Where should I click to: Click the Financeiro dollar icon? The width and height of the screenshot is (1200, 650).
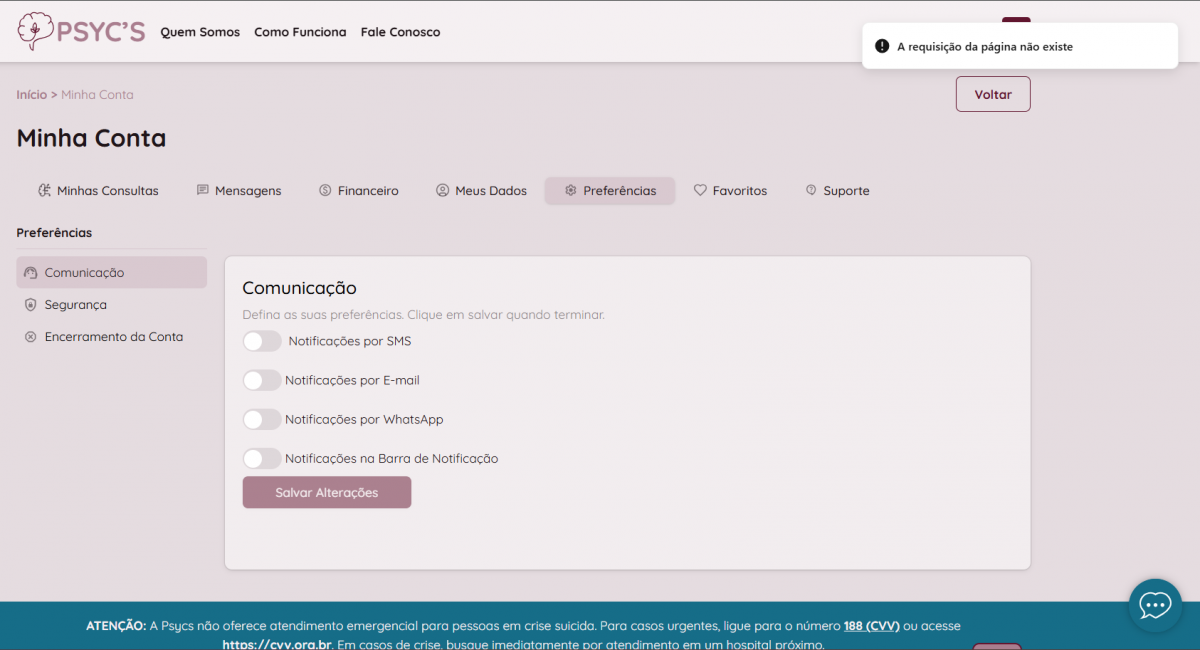[x=325, y=191]
